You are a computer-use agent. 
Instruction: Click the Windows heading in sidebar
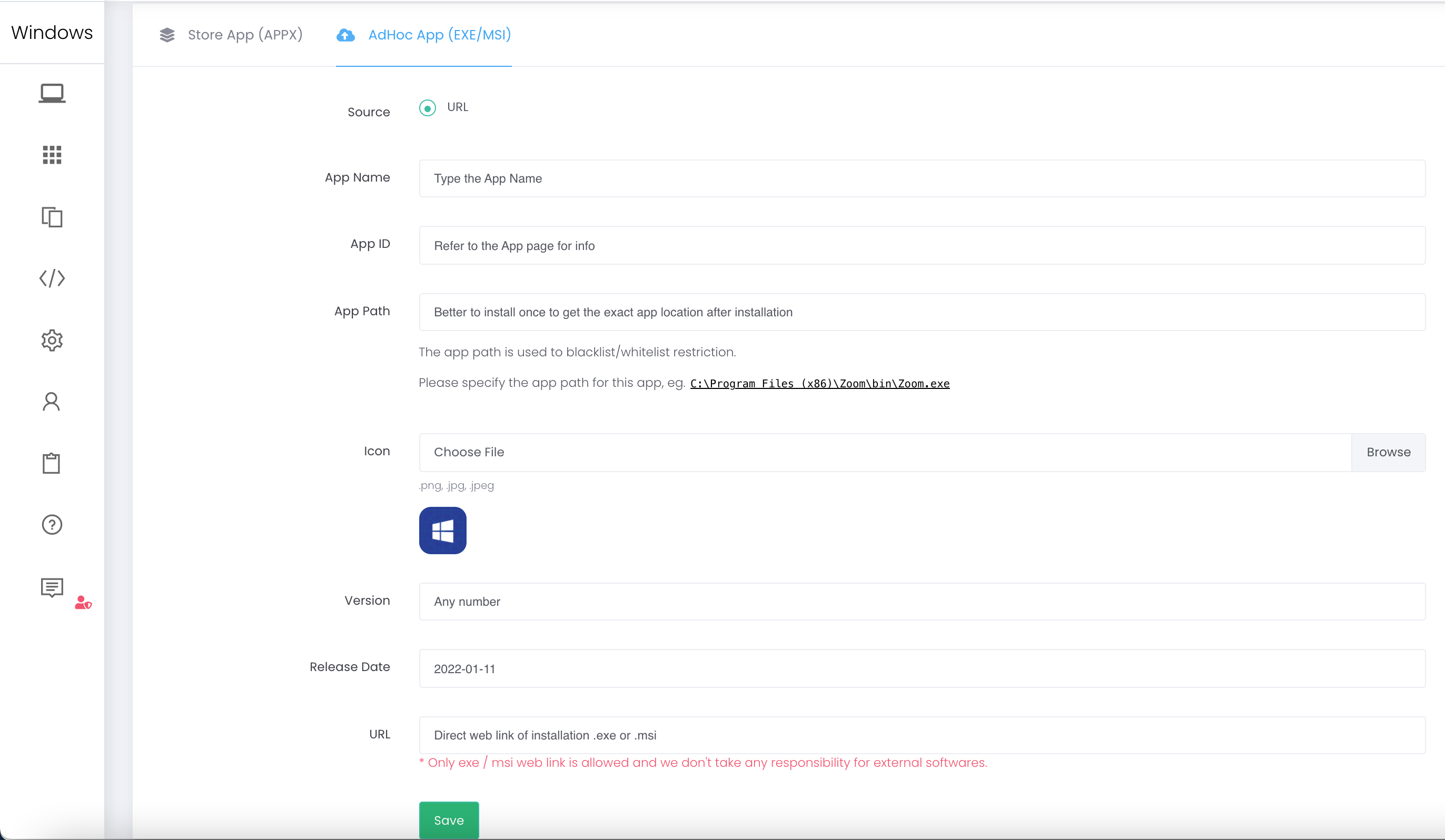[x=52, y=33]
